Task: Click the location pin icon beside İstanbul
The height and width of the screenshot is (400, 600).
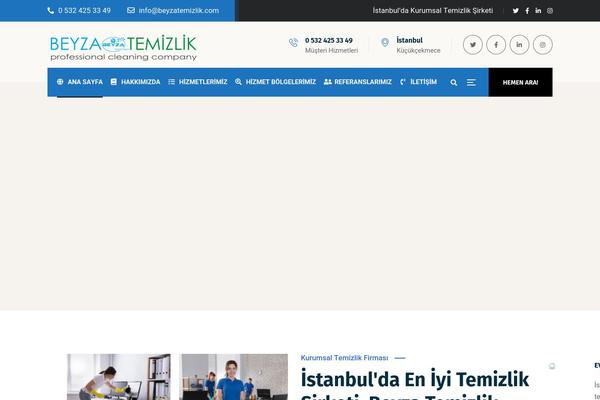Action: point(385,42)
